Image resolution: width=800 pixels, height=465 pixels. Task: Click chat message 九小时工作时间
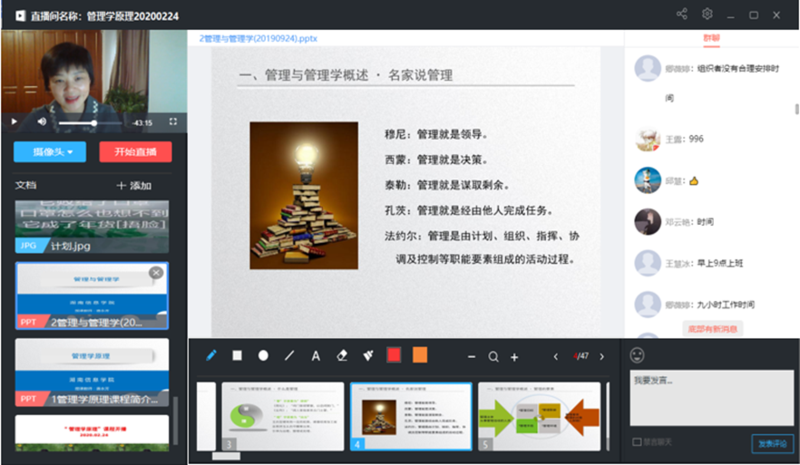(726, 305)
